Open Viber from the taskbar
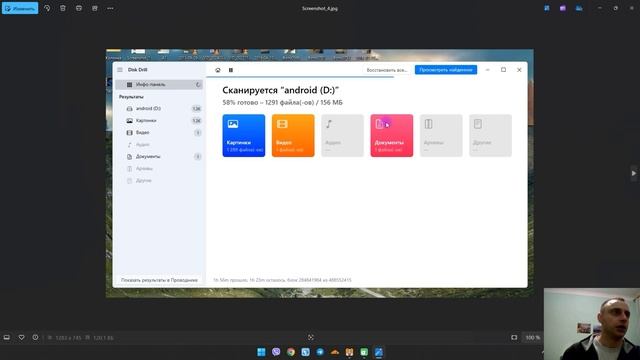This screenshot has width=640, height=360. click(276, 352)
